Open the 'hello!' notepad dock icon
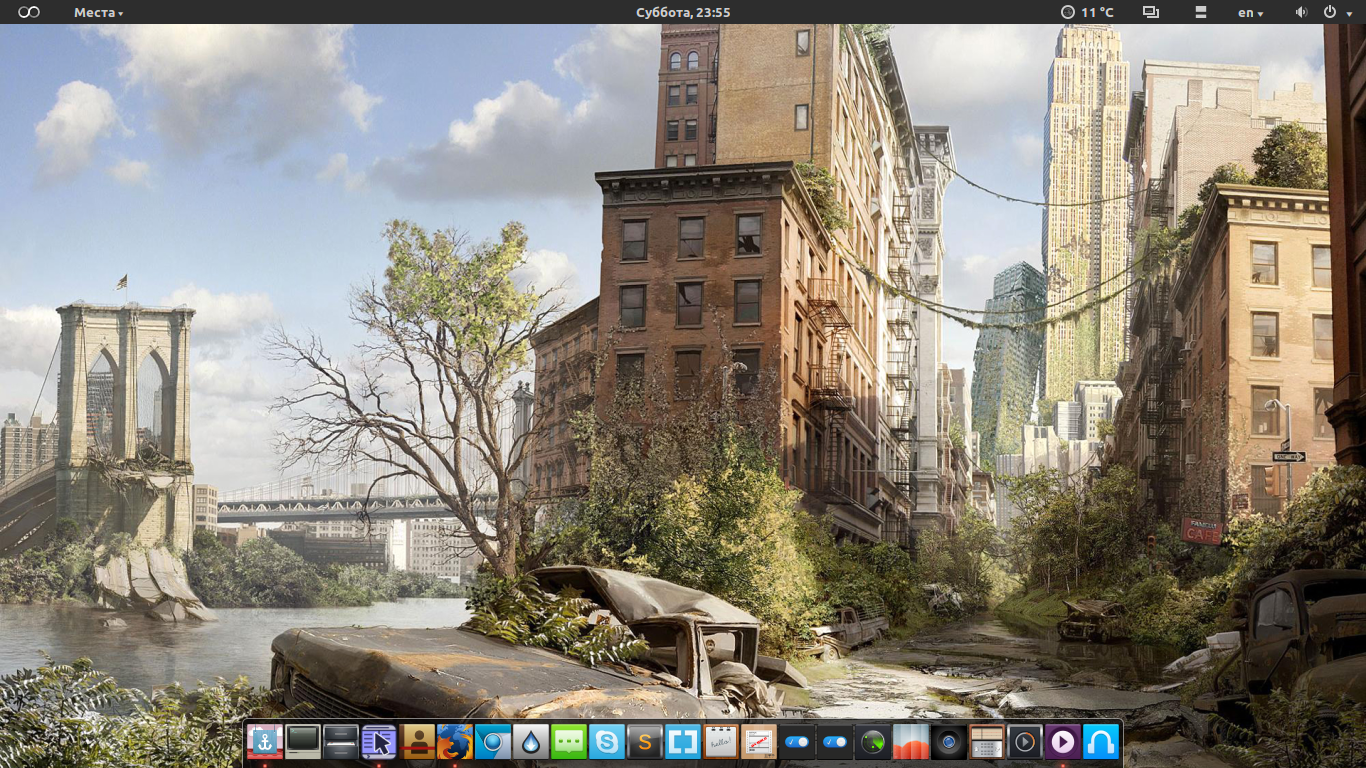Screen dimensions: 1366x768 (x=721, y=742)
